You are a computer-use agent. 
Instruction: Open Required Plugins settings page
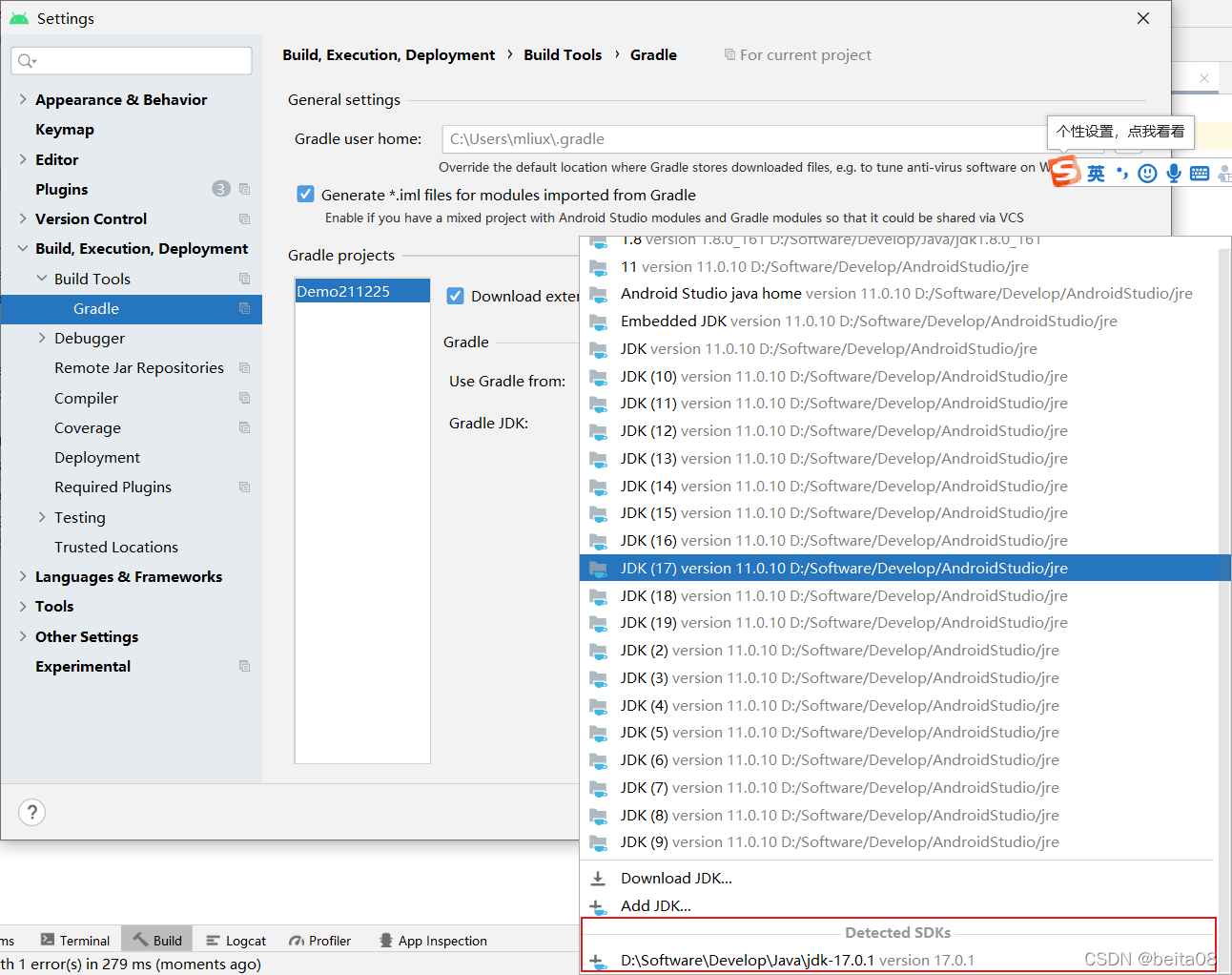pos(113,487)
